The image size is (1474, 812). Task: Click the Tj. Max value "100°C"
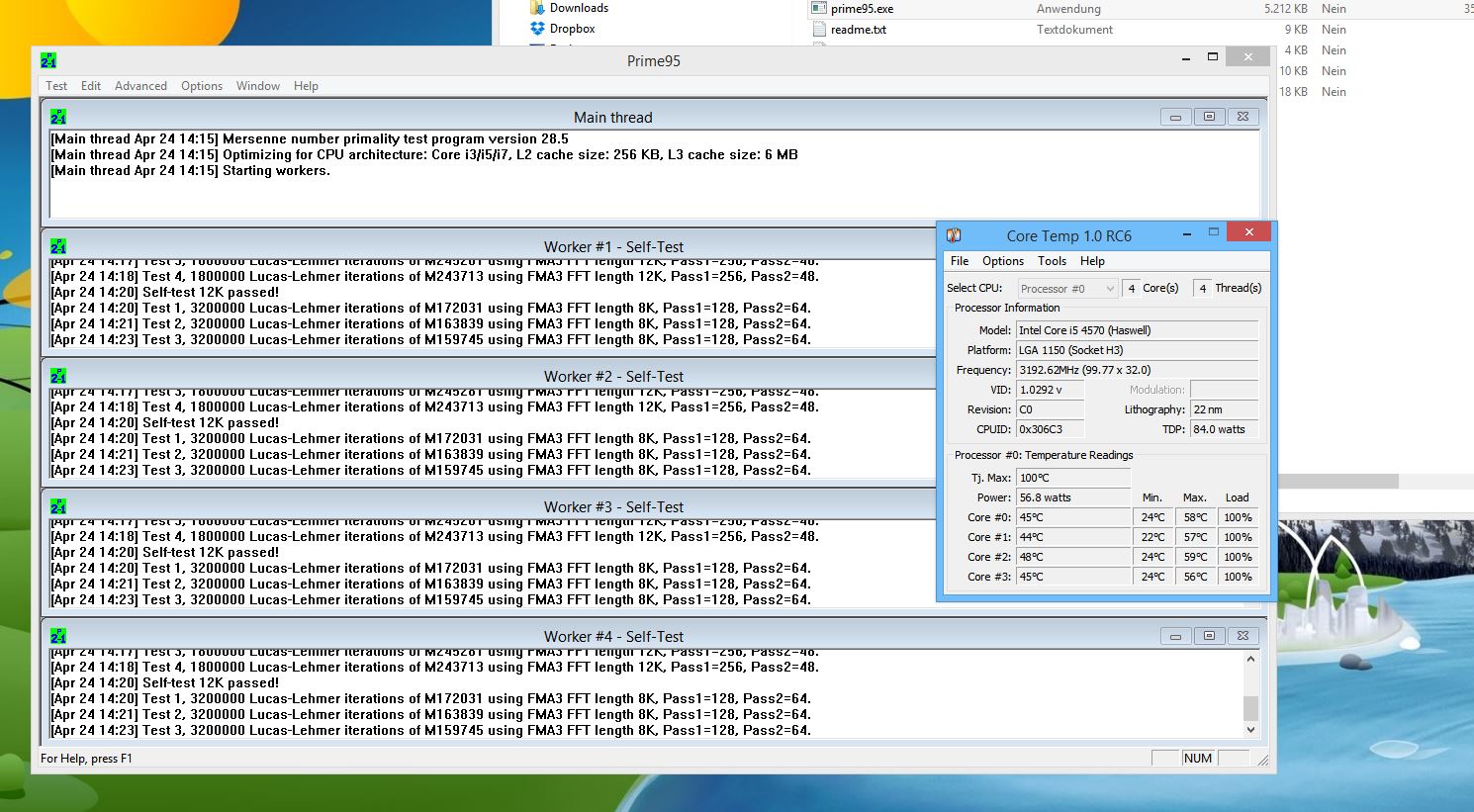coord(1073,478)
